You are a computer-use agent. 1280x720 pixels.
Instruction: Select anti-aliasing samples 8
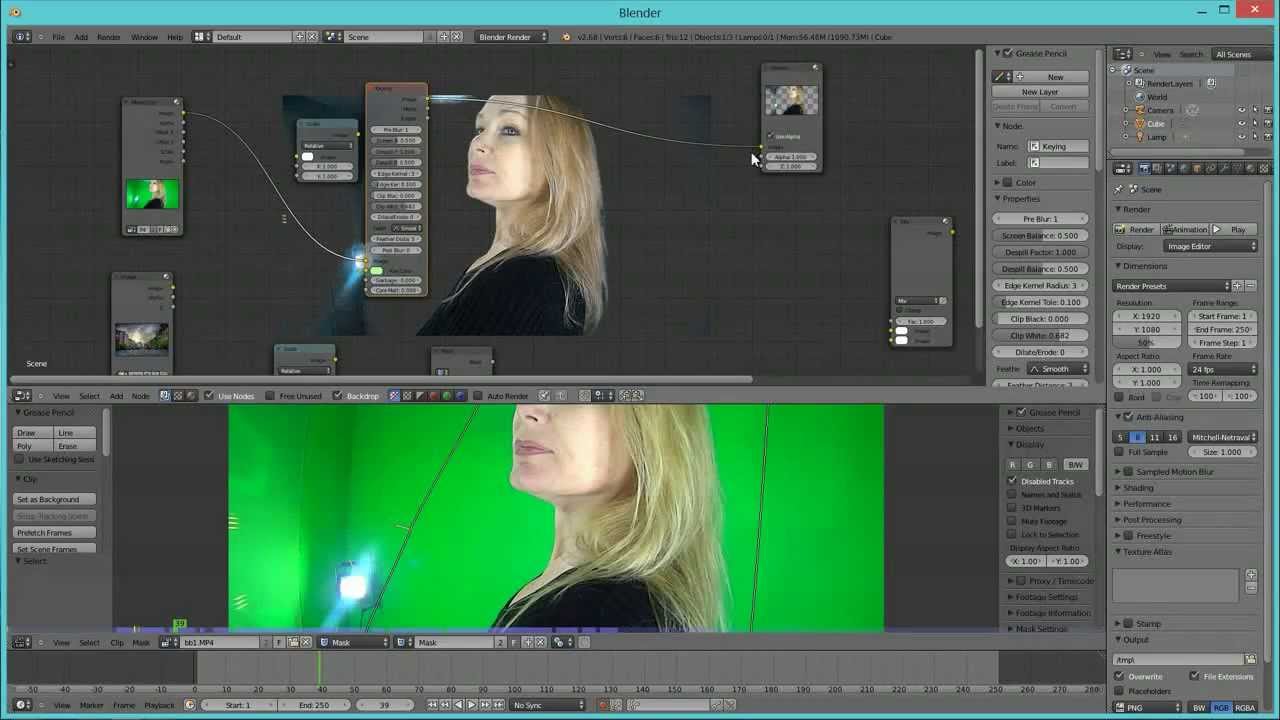1137,437
